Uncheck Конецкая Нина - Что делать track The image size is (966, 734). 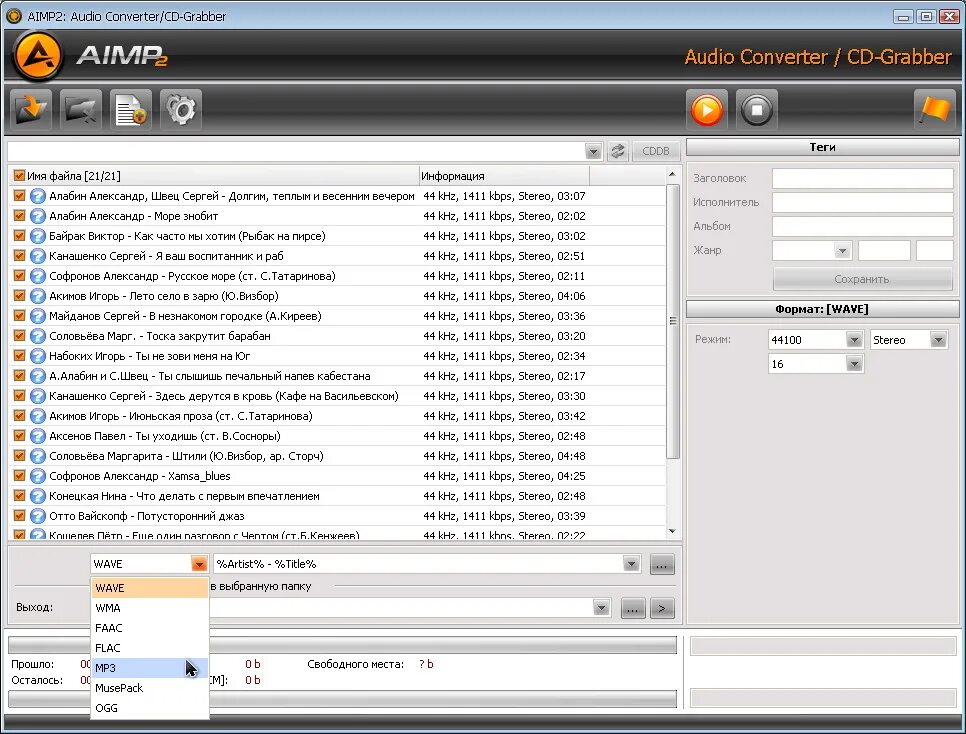[19, 495]
